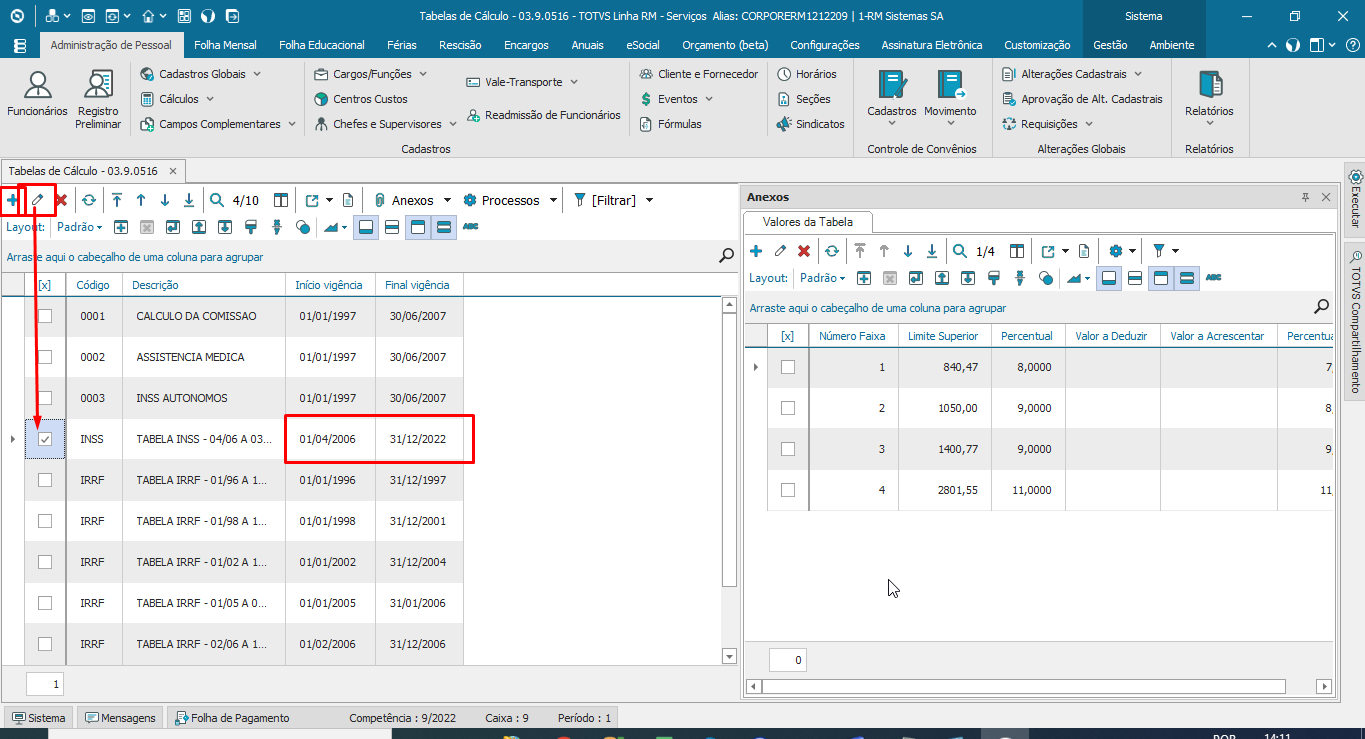Select the Valores da Tabela tab

point(810,222)
